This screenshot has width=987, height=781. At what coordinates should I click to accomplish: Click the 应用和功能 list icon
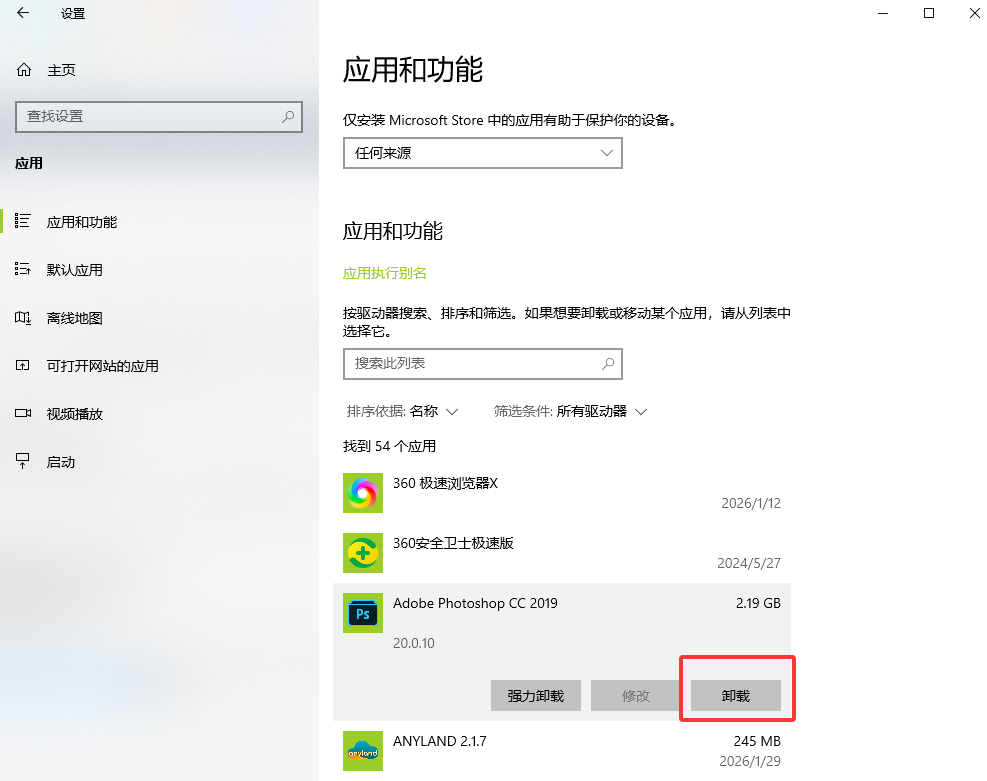click(x=22, y=222)
